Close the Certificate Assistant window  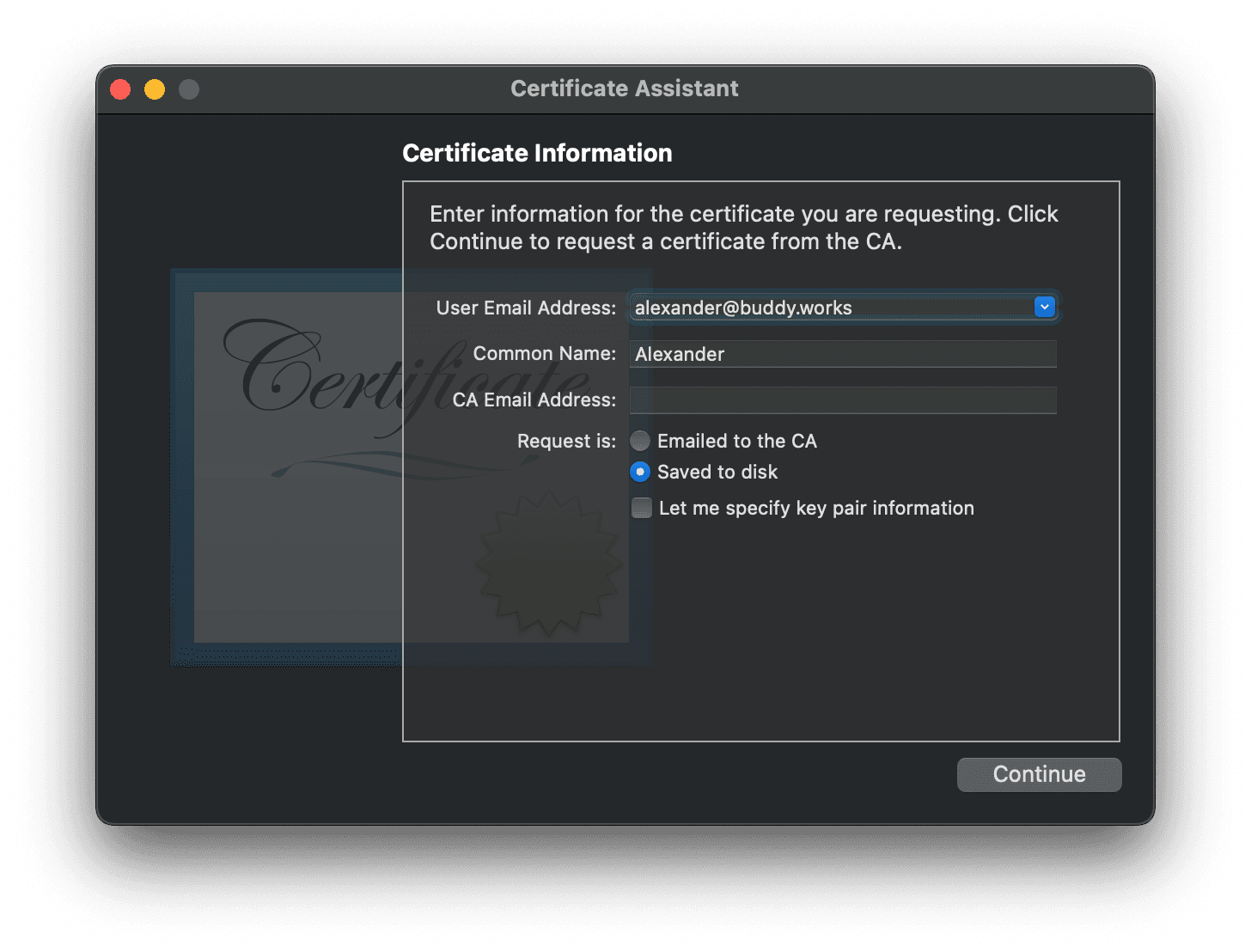[x=120, y=88]
